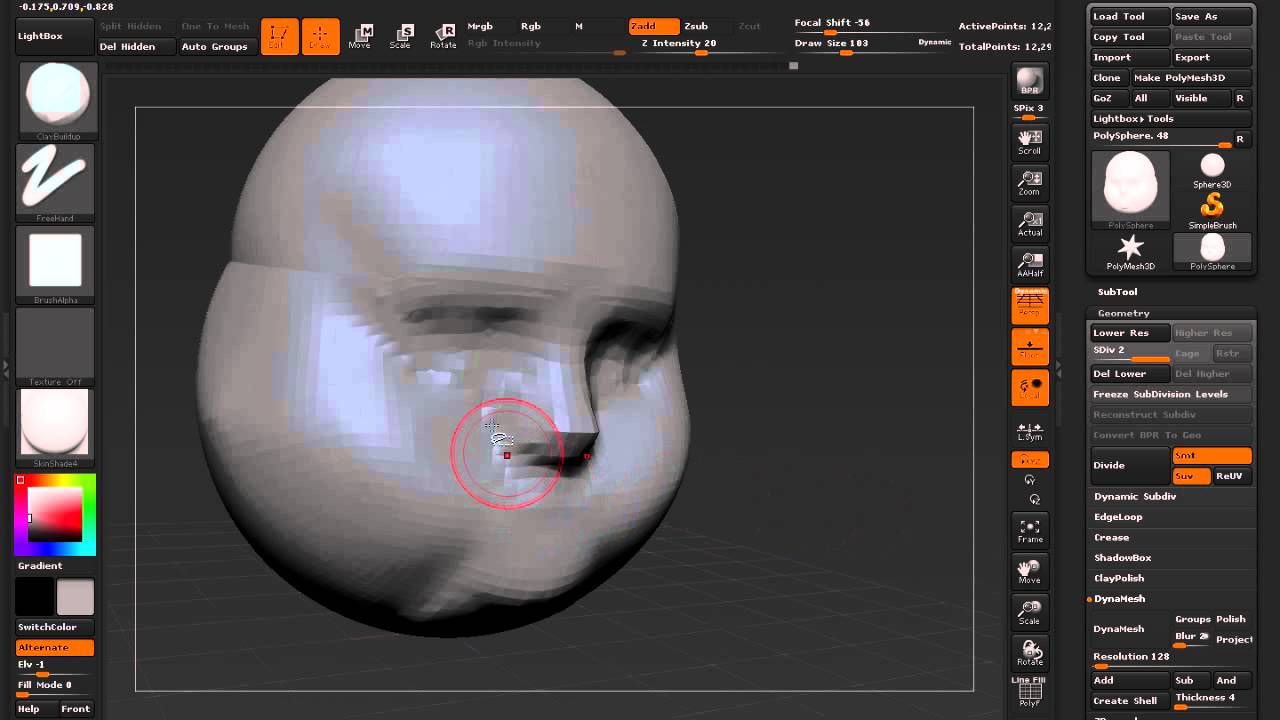Click the Load Tool button
Screen dimensions: 1280x720
(1129, 16)
